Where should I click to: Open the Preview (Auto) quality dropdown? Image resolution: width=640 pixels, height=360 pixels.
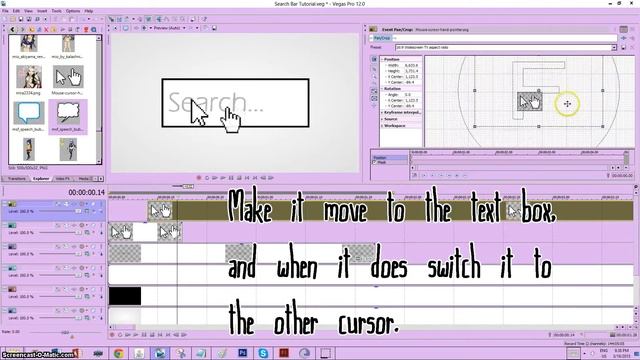(x=169, y=28)
